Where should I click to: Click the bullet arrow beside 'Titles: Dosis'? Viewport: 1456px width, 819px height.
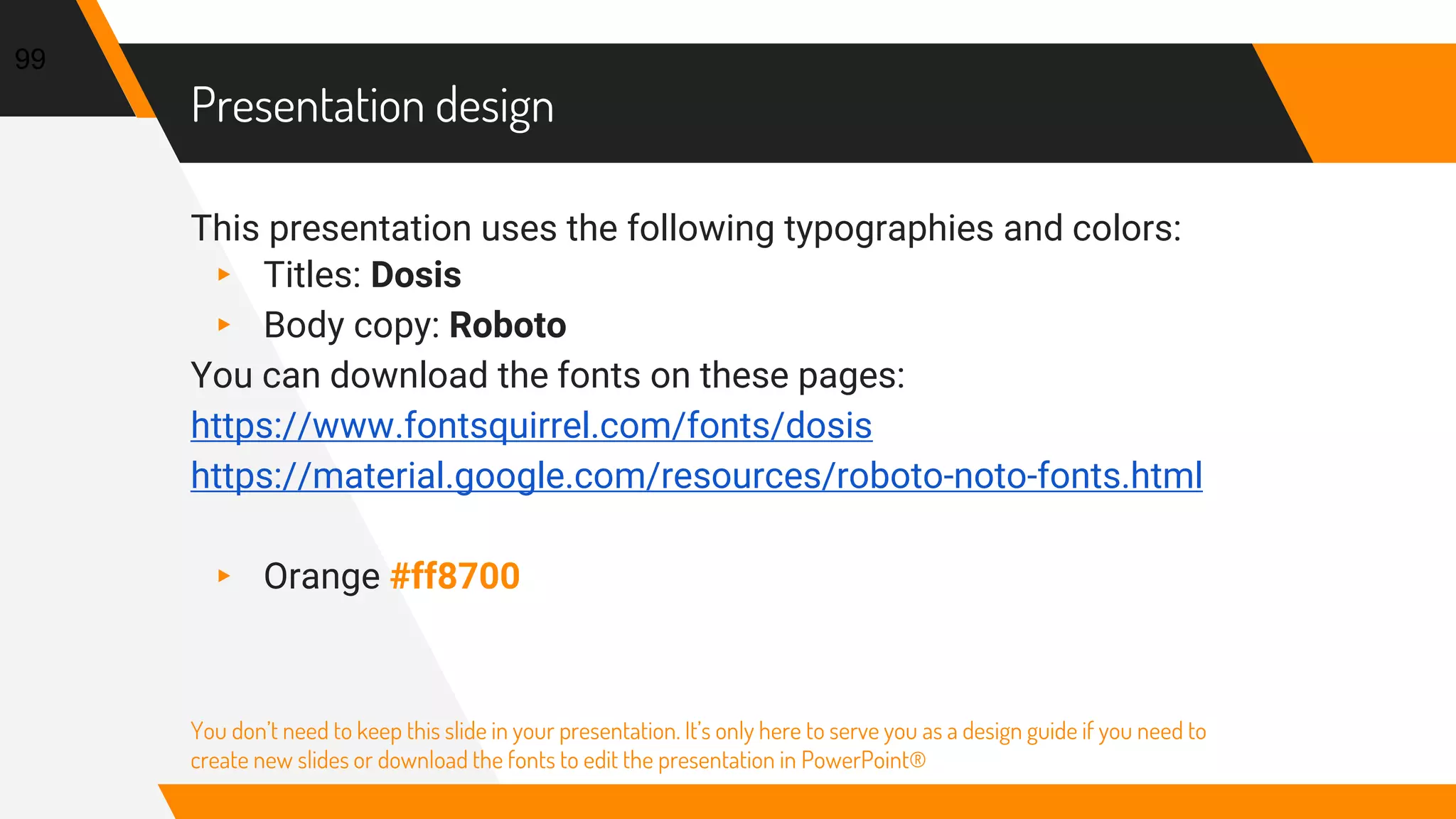tap(224, 274)
